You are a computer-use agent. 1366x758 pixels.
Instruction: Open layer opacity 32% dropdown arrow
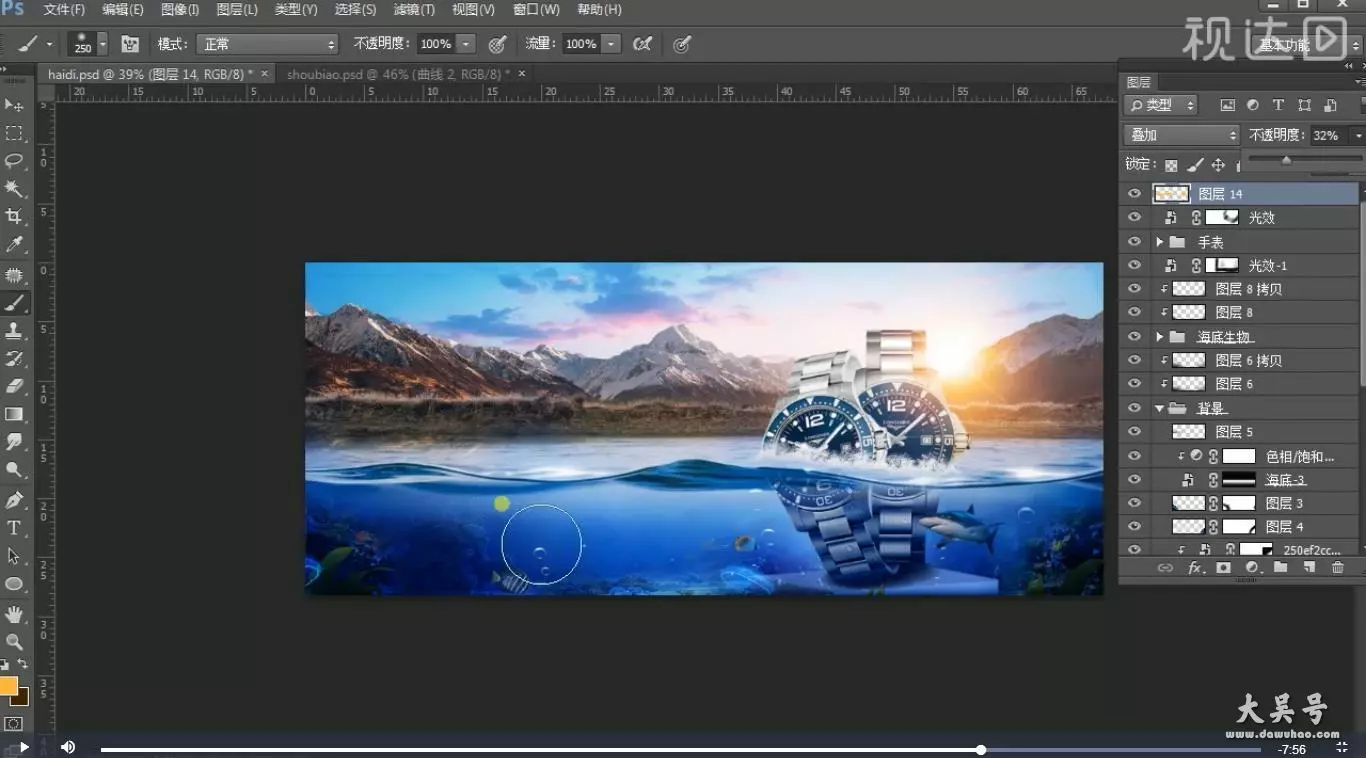point(1357,135)
